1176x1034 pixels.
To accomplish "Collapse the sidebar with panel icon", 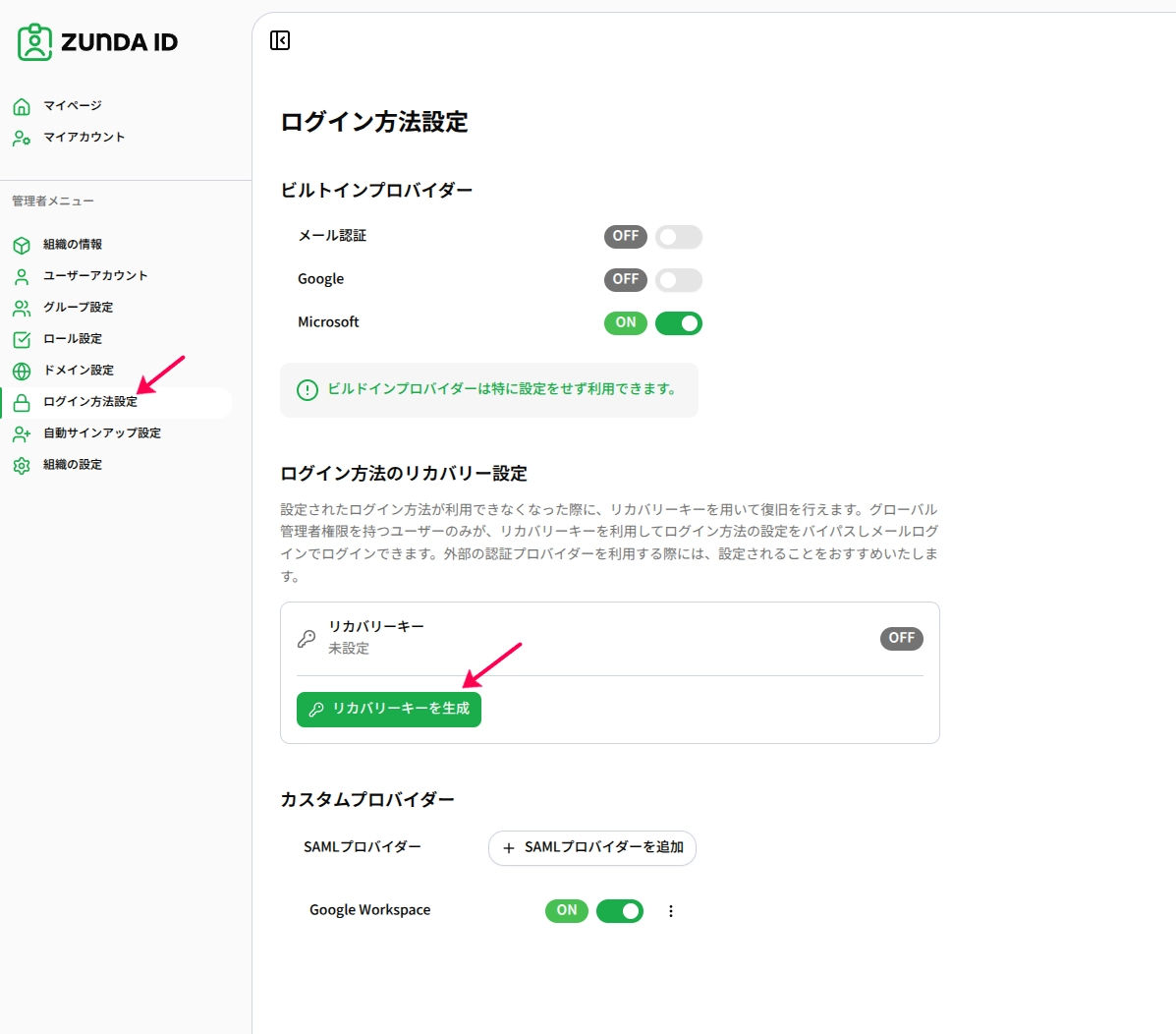I will (x=280, y=40).
